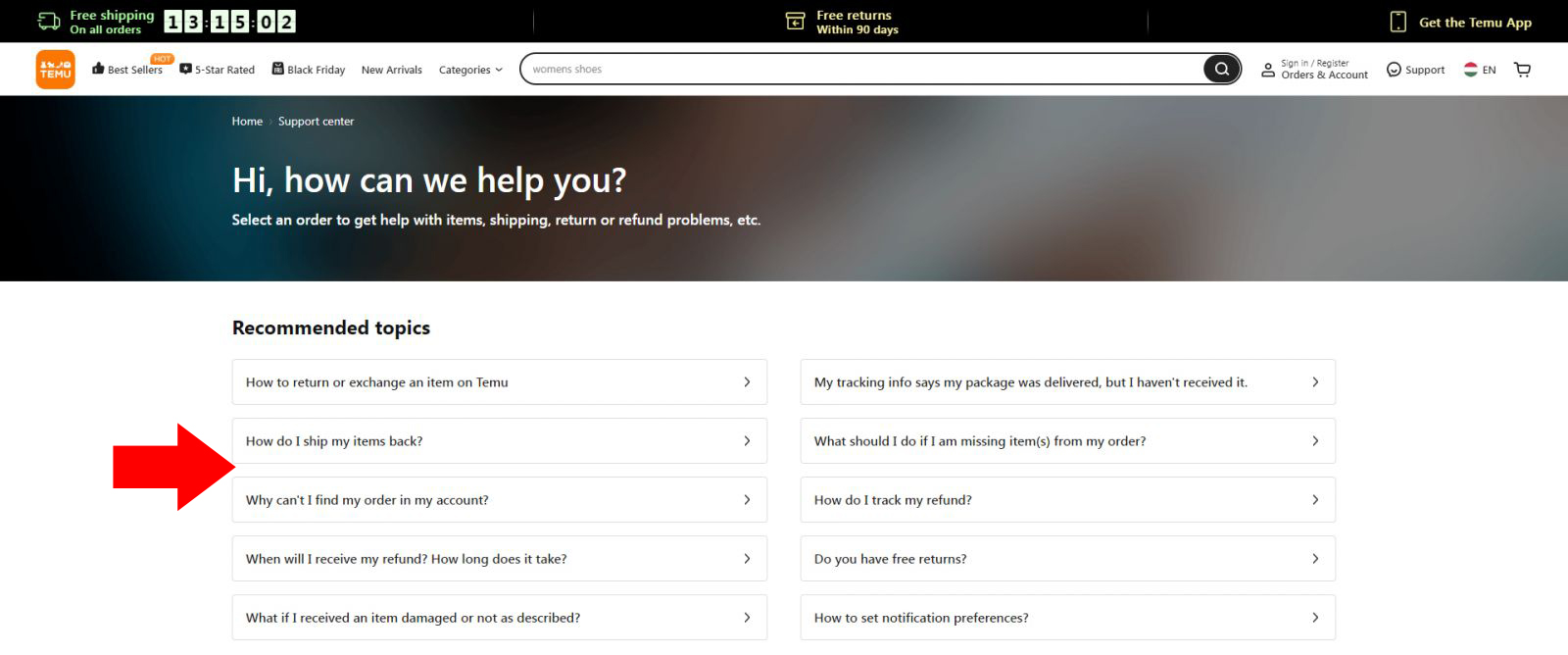Screen dimensions: 1568x655
Task: Open chevron for 'Why can't I find my order'
Action: tap(747, 500)
